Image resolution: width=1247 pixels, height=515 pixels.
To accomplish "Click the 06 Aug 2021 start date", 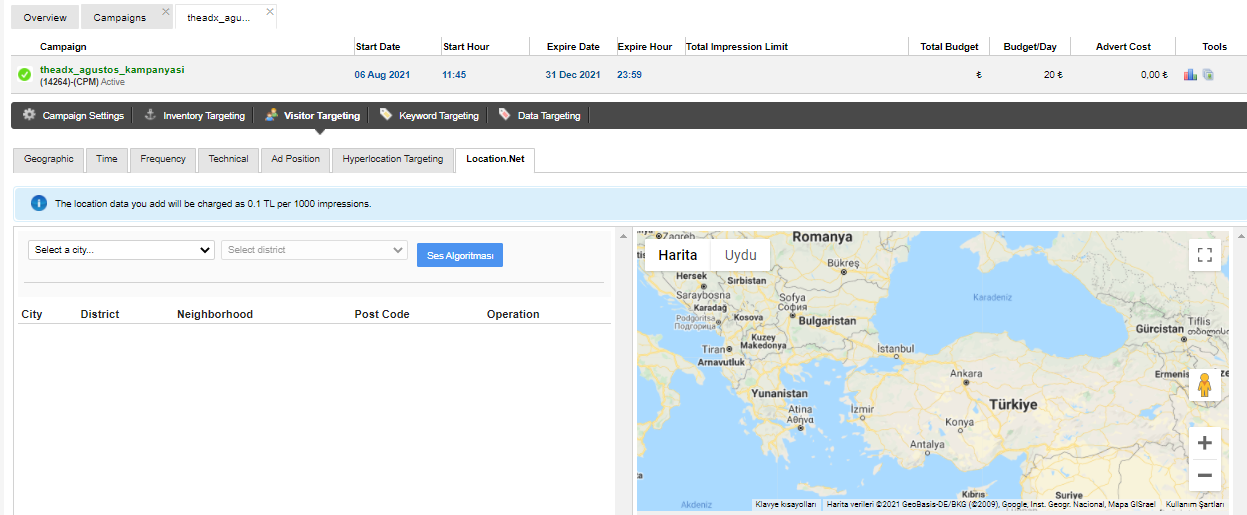I will (x=380, y=75).
